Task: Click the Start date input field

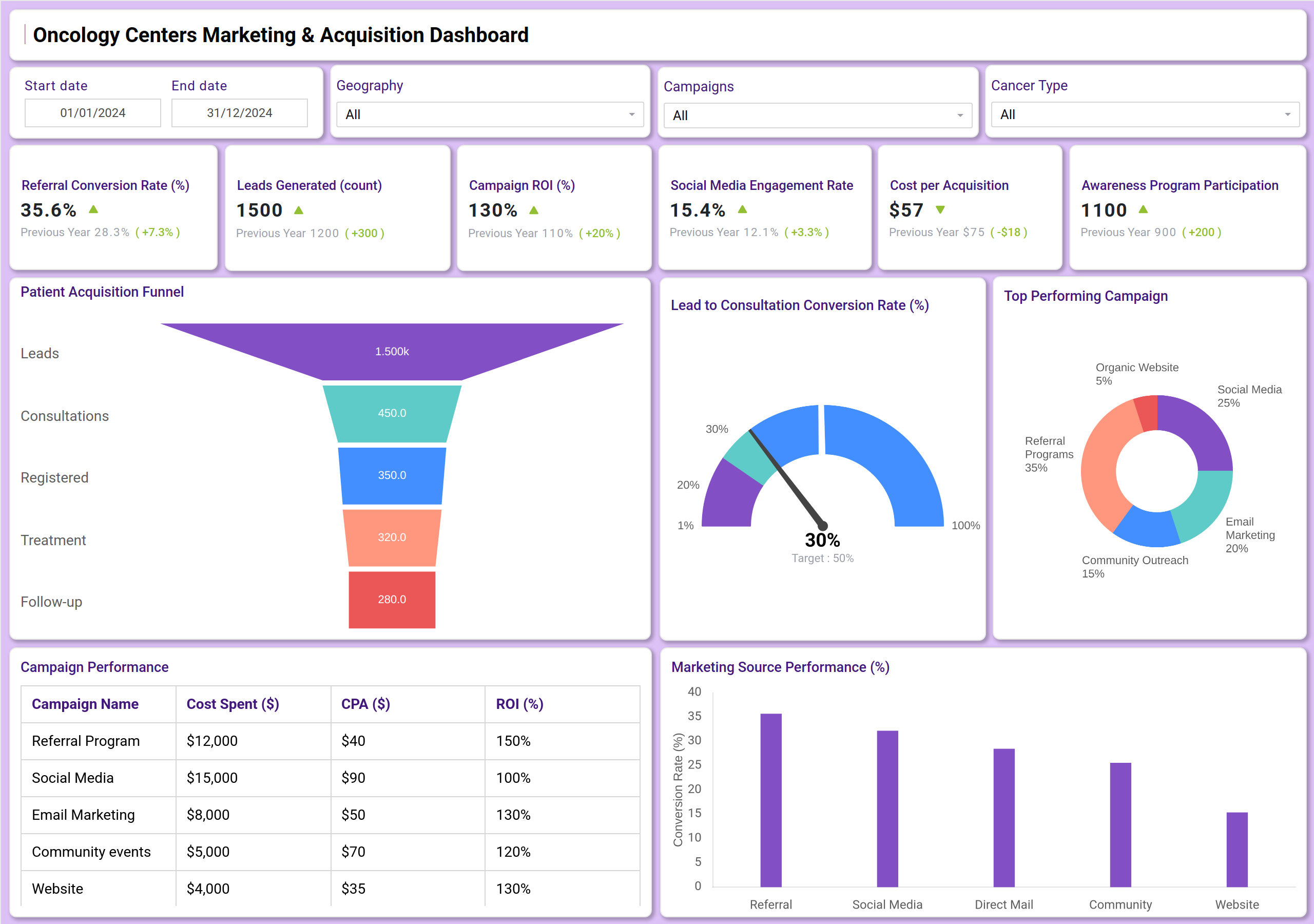Action: pos(93,113)
